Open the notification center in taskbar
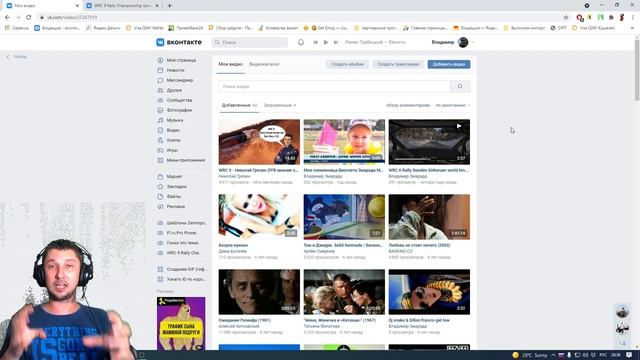Screen dimensions: 640x360 tap(629, 355)
